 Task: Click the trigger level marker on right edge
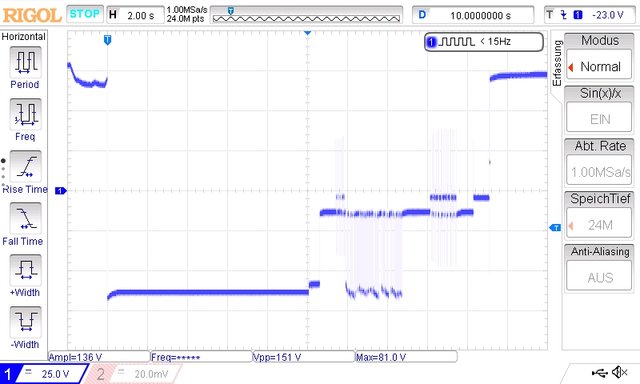point(556,227)
